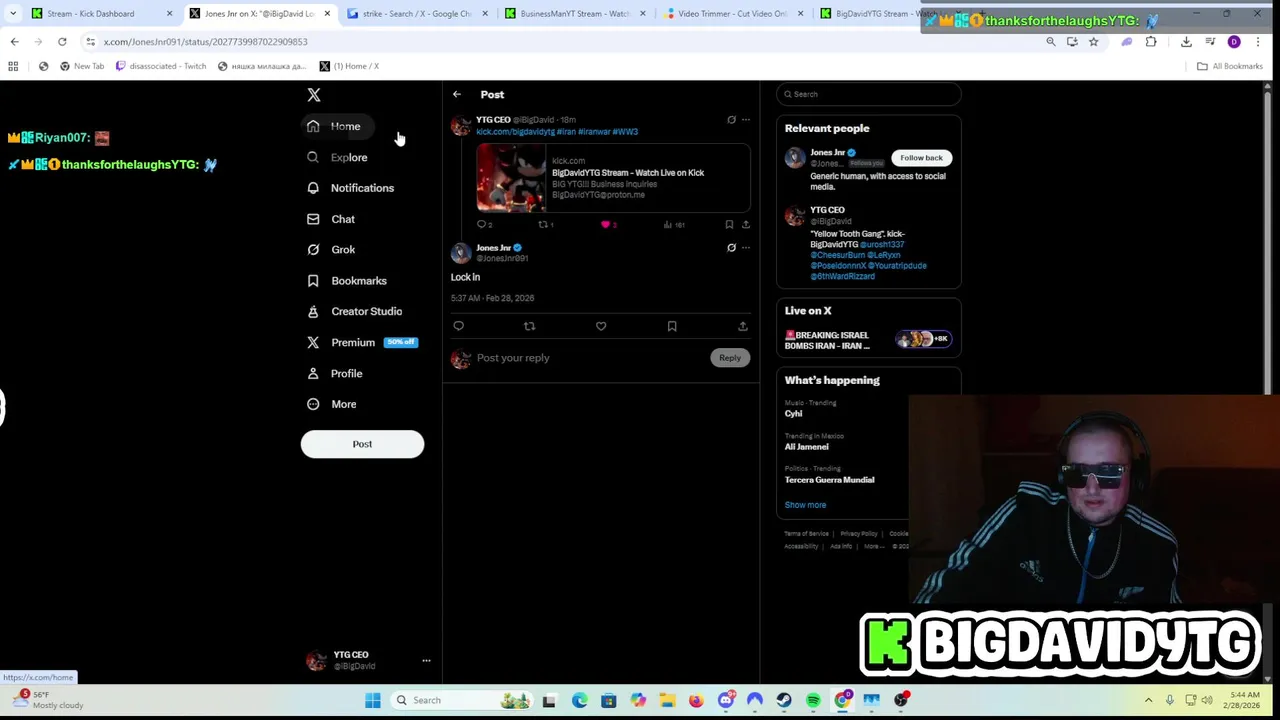Switch to strike - Search / X tab
1280x720 pixels.
pyautogui.click(x=417, y=14)
